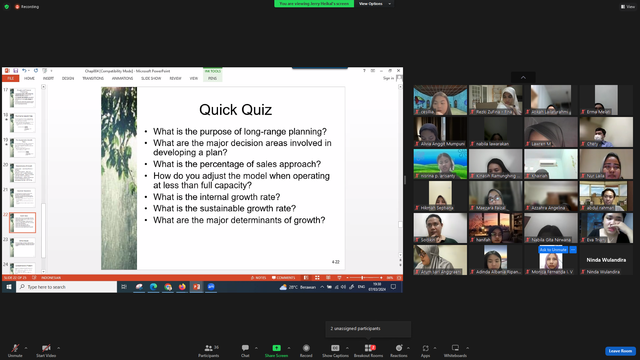Open the Reactions menu
The height and width of the screenshot is (360, 640).
coord(399,350)
